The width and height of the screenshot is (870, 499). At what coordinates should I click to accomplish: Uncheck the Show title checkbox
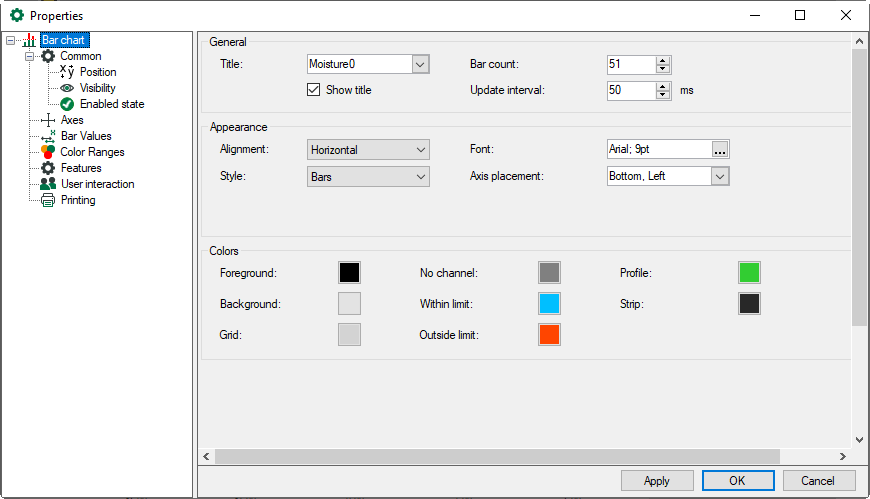pyautogui.click(x=314, y=90)
